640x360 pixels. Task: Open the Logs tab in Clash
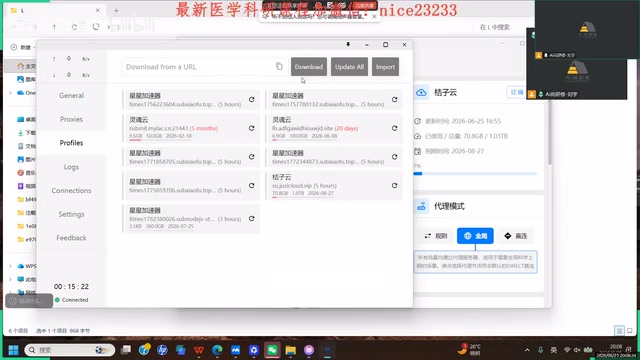71,167
